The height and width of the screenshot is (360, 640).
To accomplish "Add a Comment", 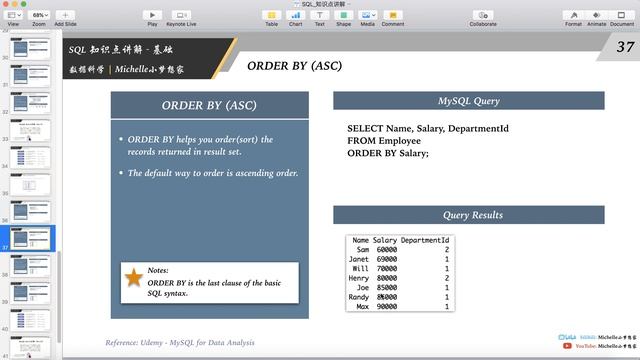I will point(393,15).
